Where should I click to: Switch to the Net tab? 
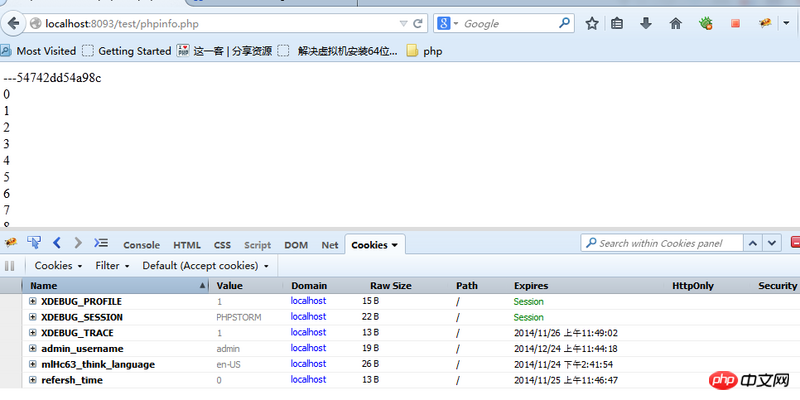[x=329, y=245]
